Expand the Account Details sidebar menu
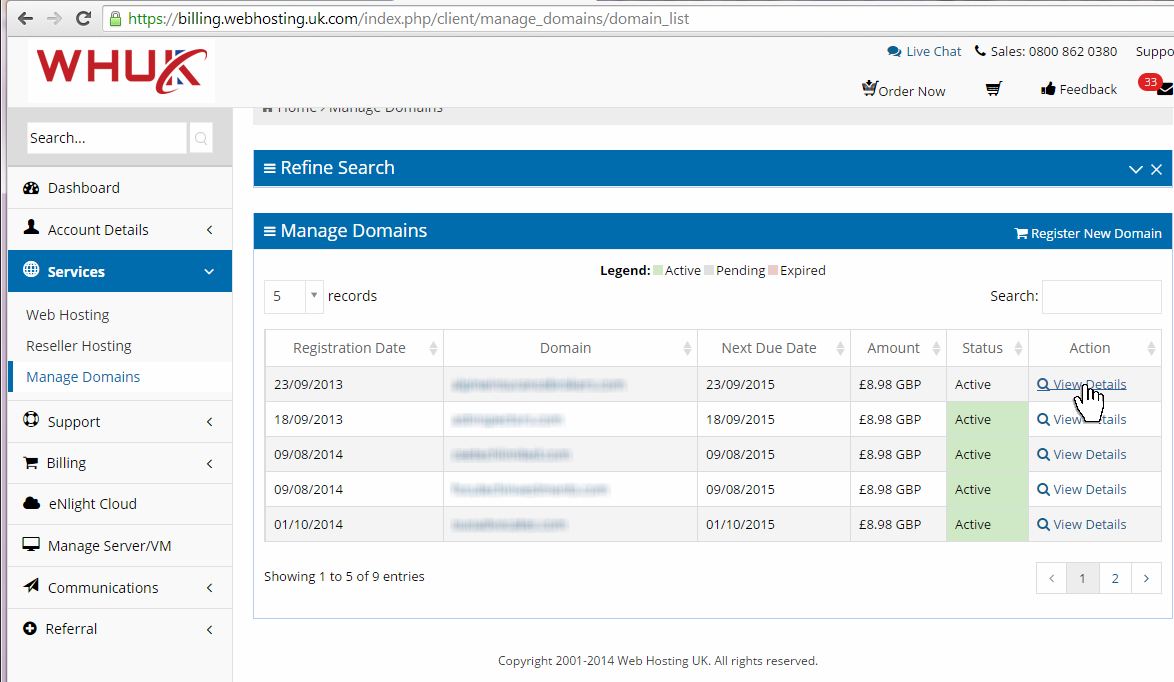Screen dimensions: 1174x682 click(119, 230)
